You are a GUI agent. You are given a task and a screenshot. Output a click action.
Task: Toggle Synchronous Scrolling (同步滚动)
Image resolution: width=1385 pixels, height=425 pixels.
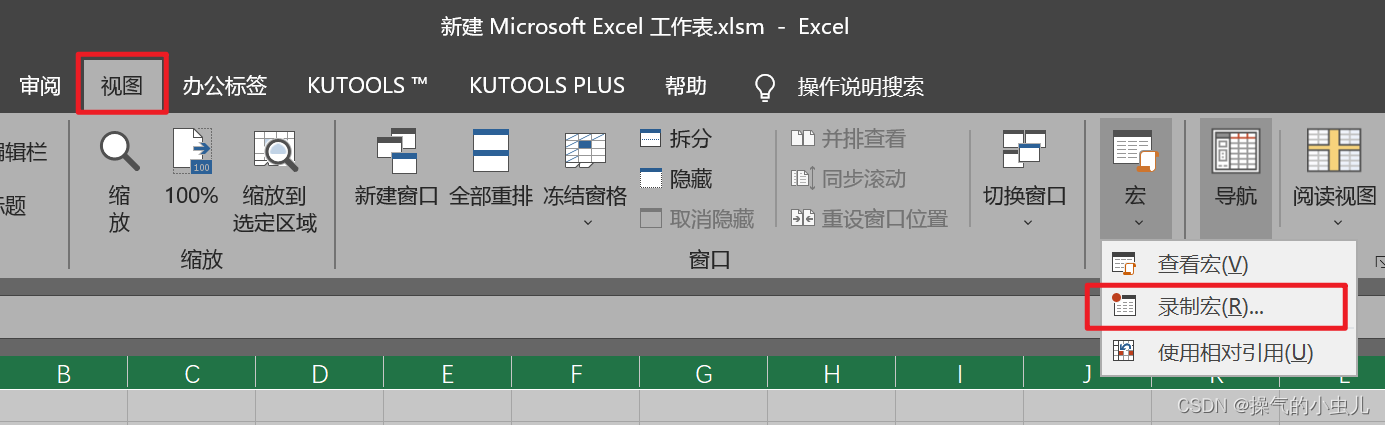(848, 179)
